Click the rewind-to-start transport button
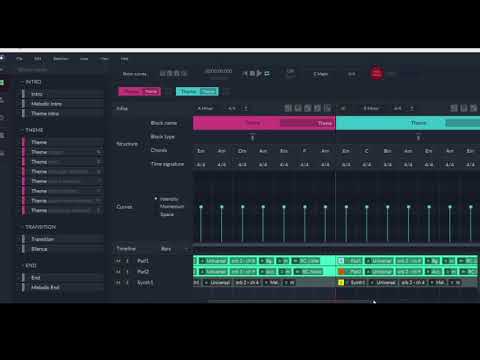The image size is (480, 360). [x=245, y=73]
